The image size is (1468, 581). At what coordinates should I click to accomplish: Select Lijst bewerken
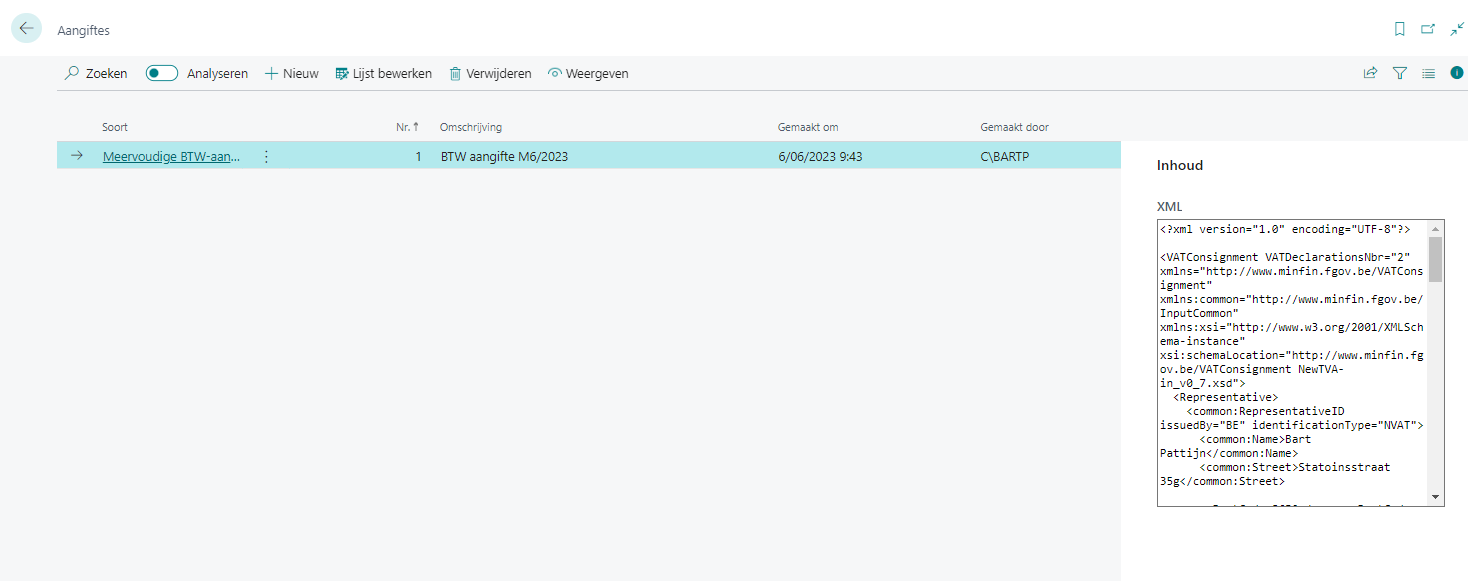(x=383, y=73)
